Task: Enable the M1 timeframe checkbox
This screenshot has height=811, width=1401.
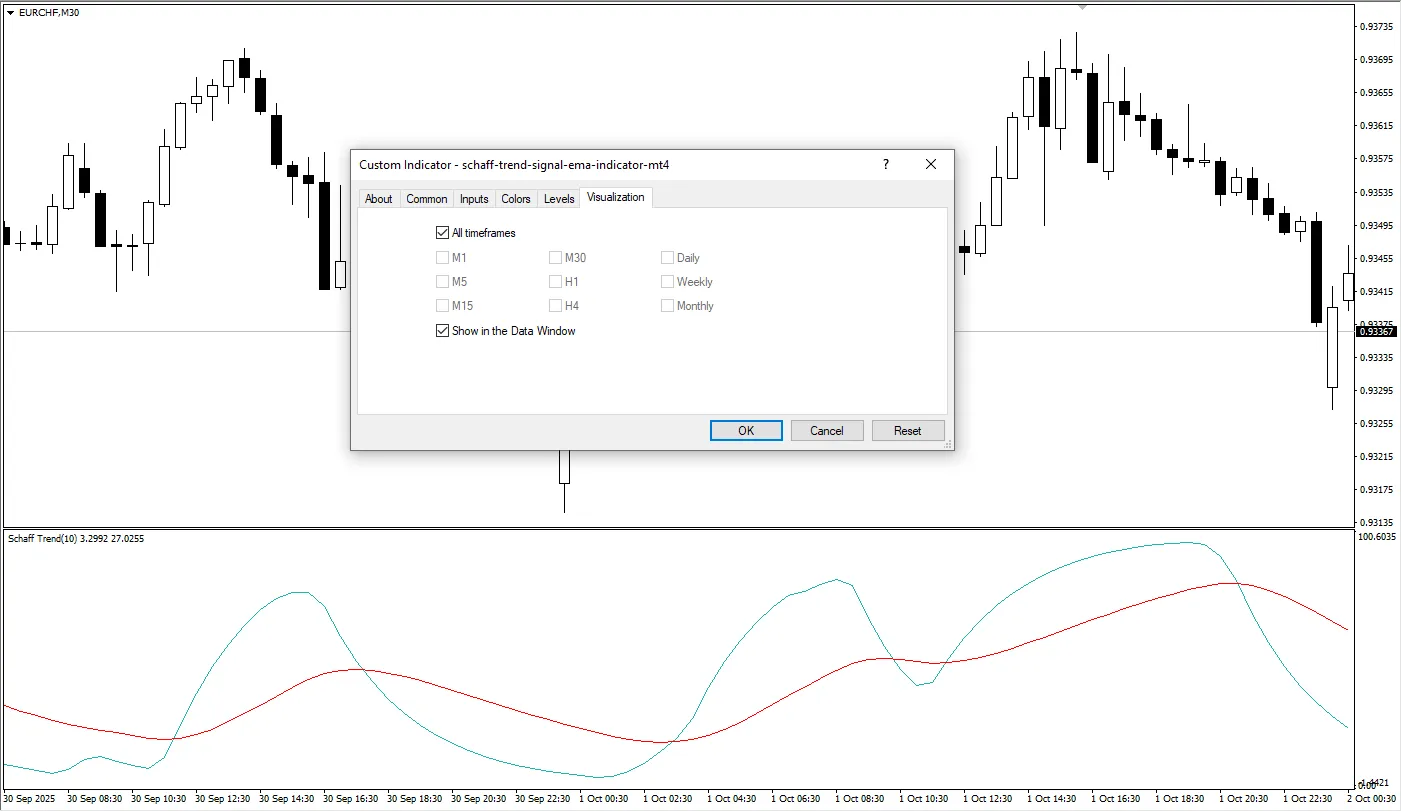Action: pyautogui.click(x=443, y=257)
